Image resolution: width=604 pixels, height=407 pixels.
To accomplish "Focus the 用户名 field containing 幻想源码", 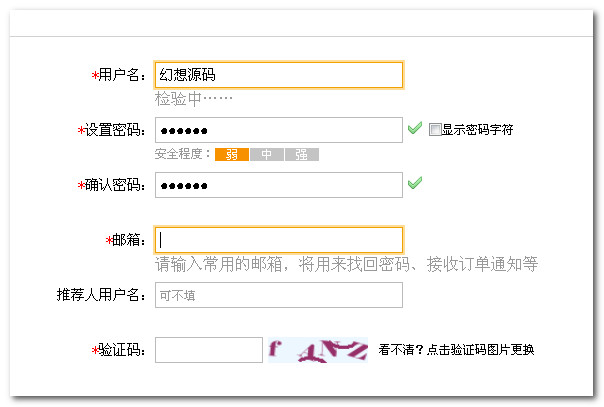I will click(x=279, y=75).
